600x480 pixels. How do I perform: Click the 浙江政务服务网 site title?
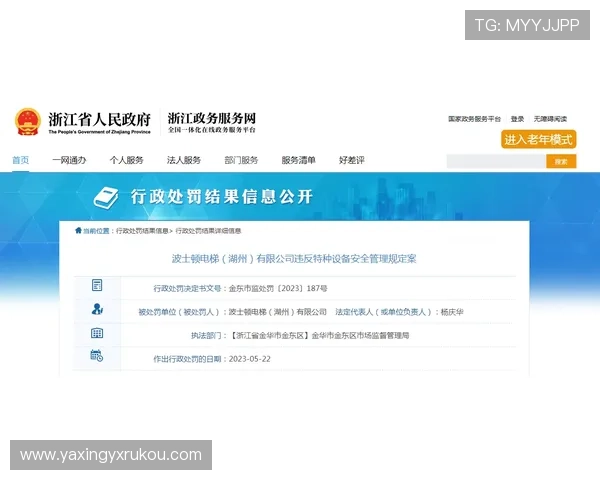click(x=212, y=118)
